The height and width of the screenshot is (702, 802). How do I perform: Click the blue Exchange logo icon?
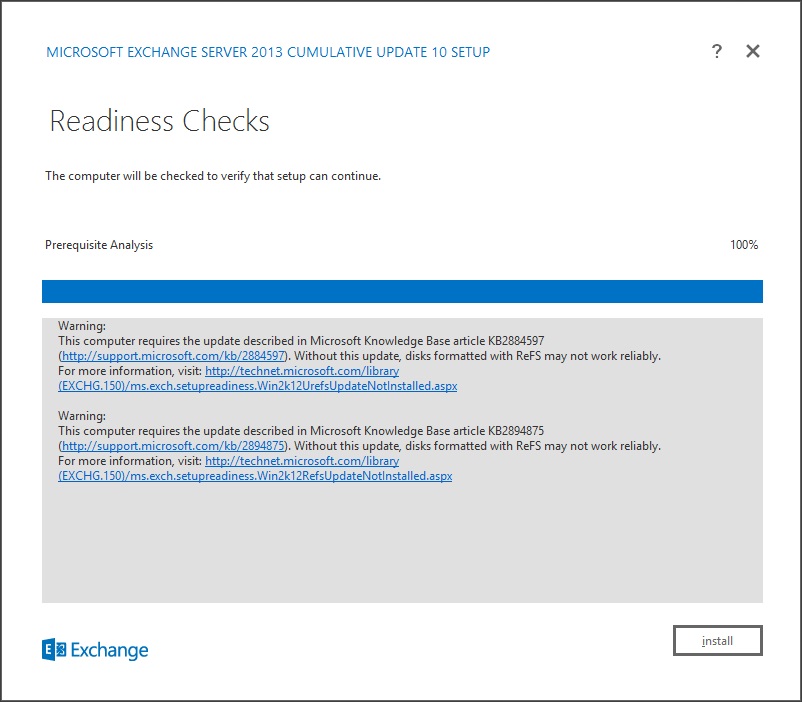coord(54,650)
